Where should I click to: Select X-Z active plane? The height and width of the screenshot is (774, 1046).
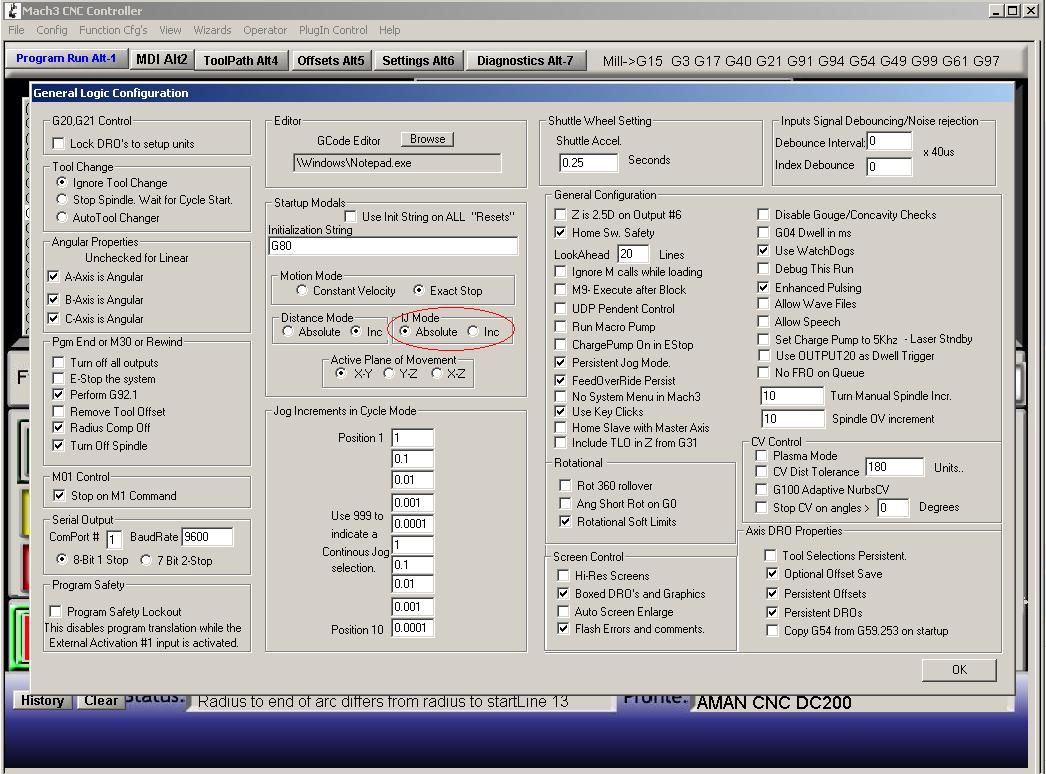coord(436,373)
